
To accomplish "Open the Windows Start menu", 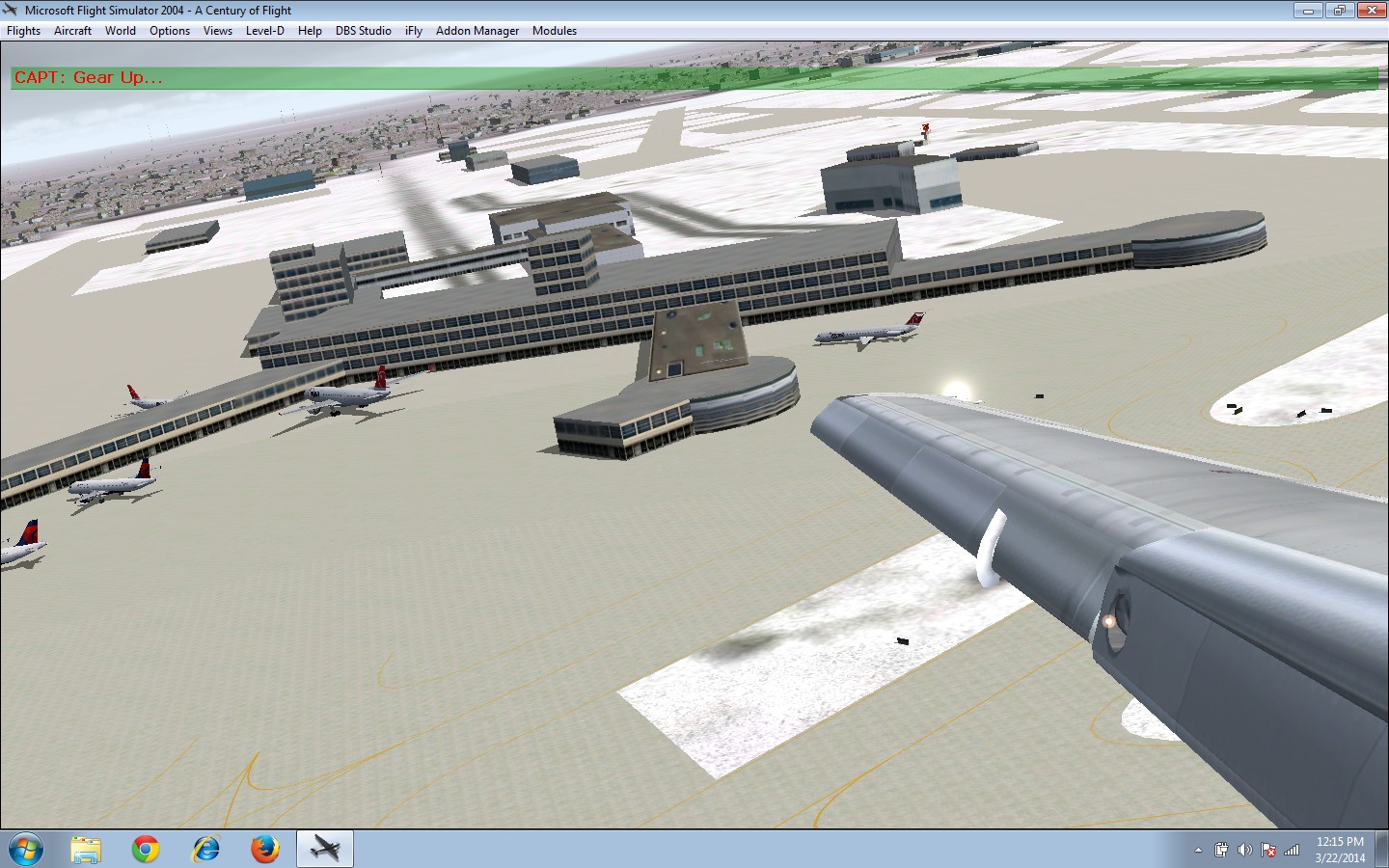I will 25,849.
